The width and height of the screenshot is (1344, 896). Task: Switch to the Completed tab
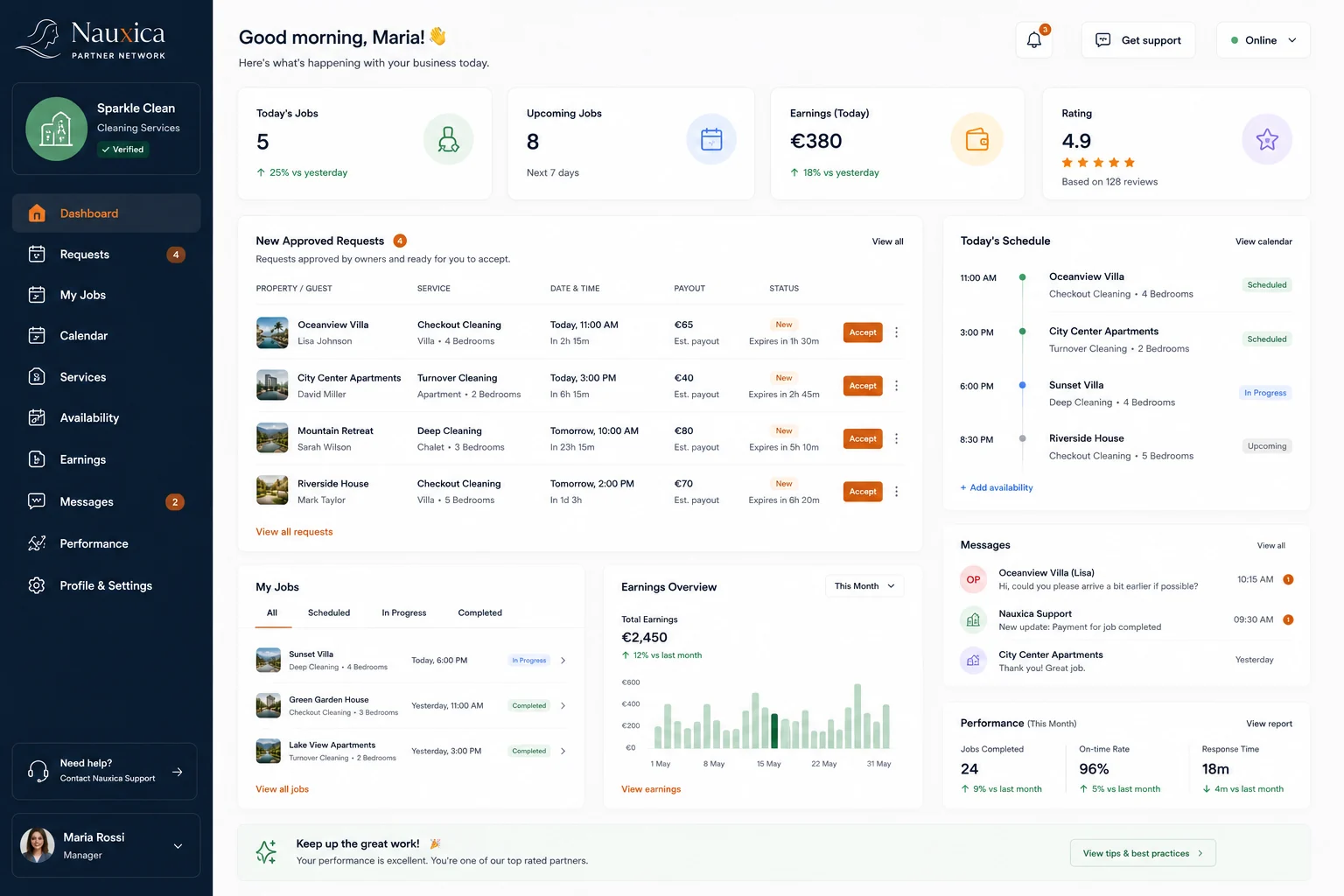pyautogui.click(x=480, y=613)
